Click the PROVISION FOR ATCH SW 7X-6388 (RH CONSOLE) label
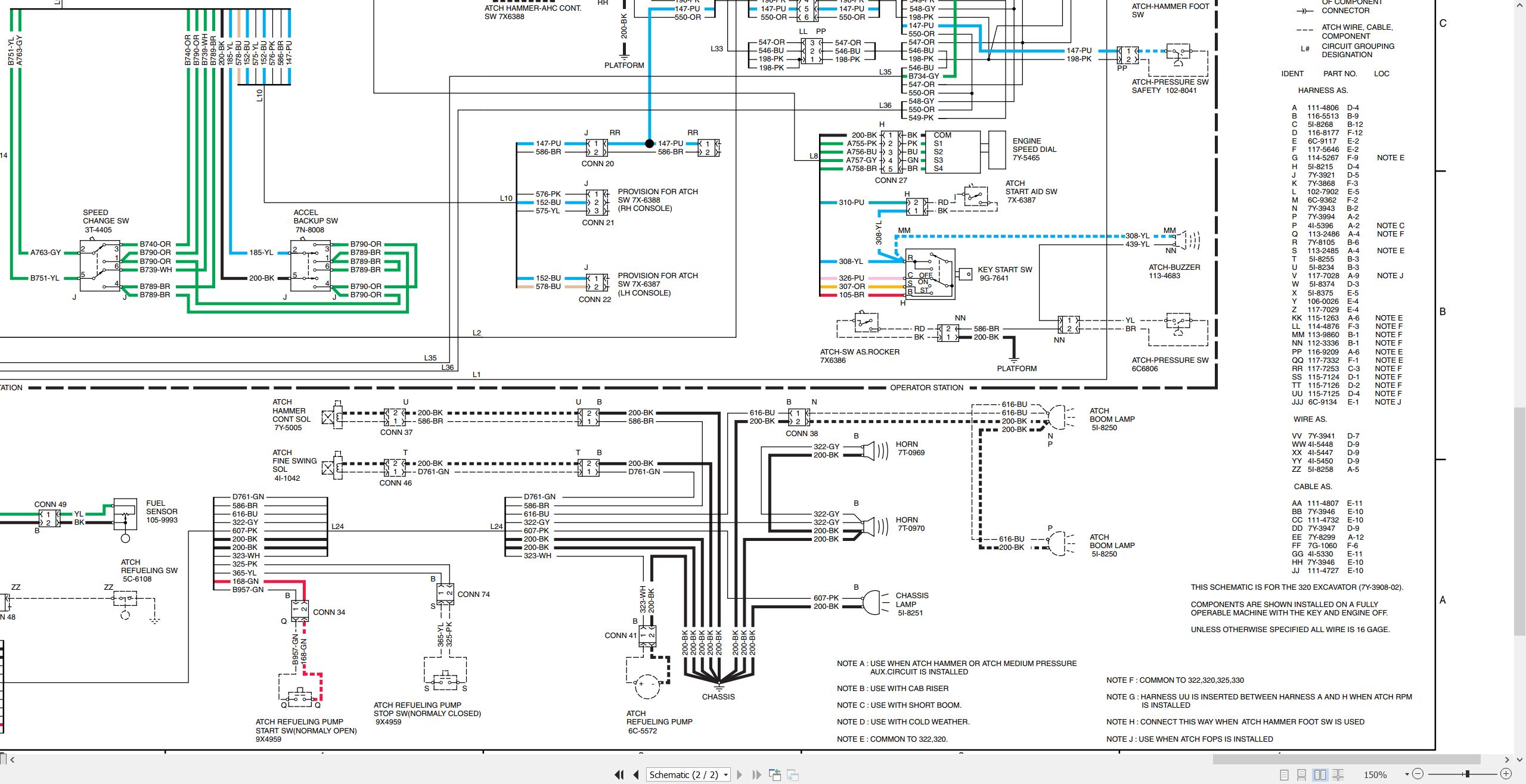 [x=657, y=200]
